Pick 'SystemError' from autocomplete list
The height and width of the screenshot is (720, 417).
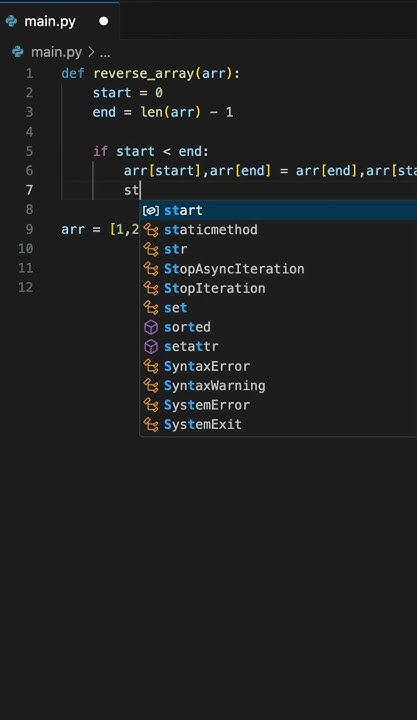tap(278, 405)
